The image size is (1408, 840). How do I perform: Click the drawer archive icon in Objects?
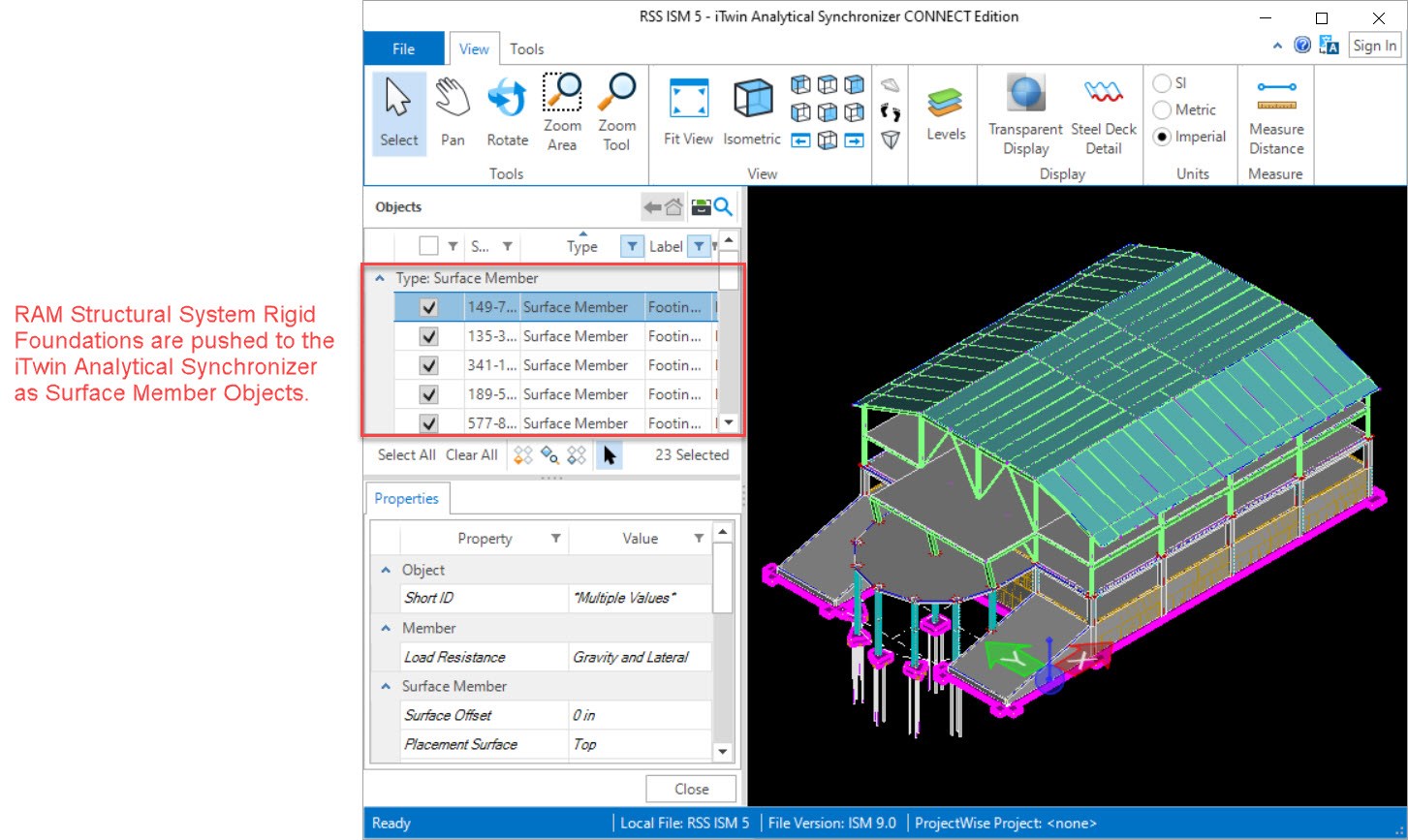click(701, 206)
